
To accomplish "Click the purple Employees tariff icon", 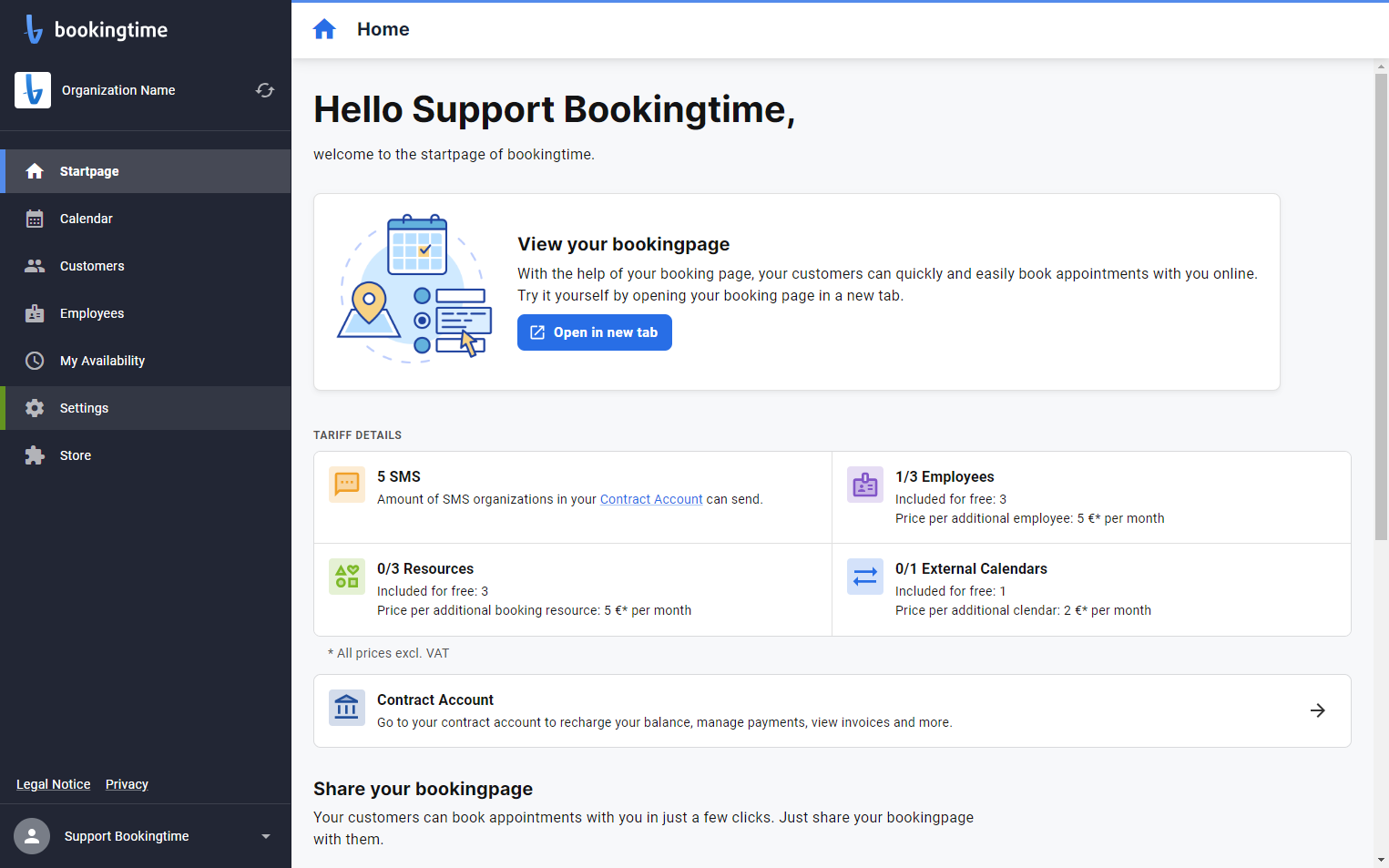I will click(865, 485).
